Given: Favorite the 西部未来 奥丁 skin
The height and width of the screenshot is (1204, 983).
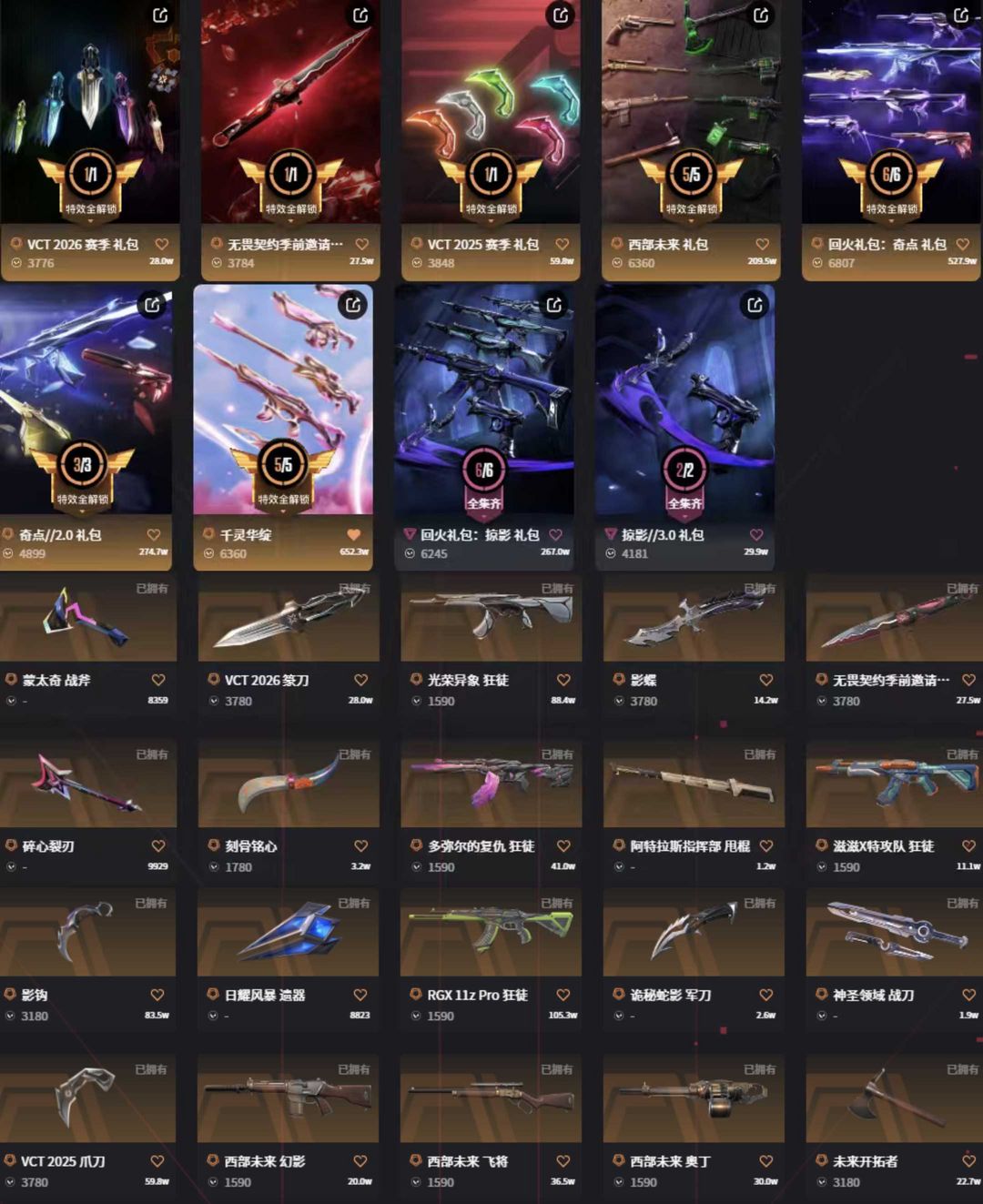Looking at the screenshot, I should click(x=766, y=1161).
